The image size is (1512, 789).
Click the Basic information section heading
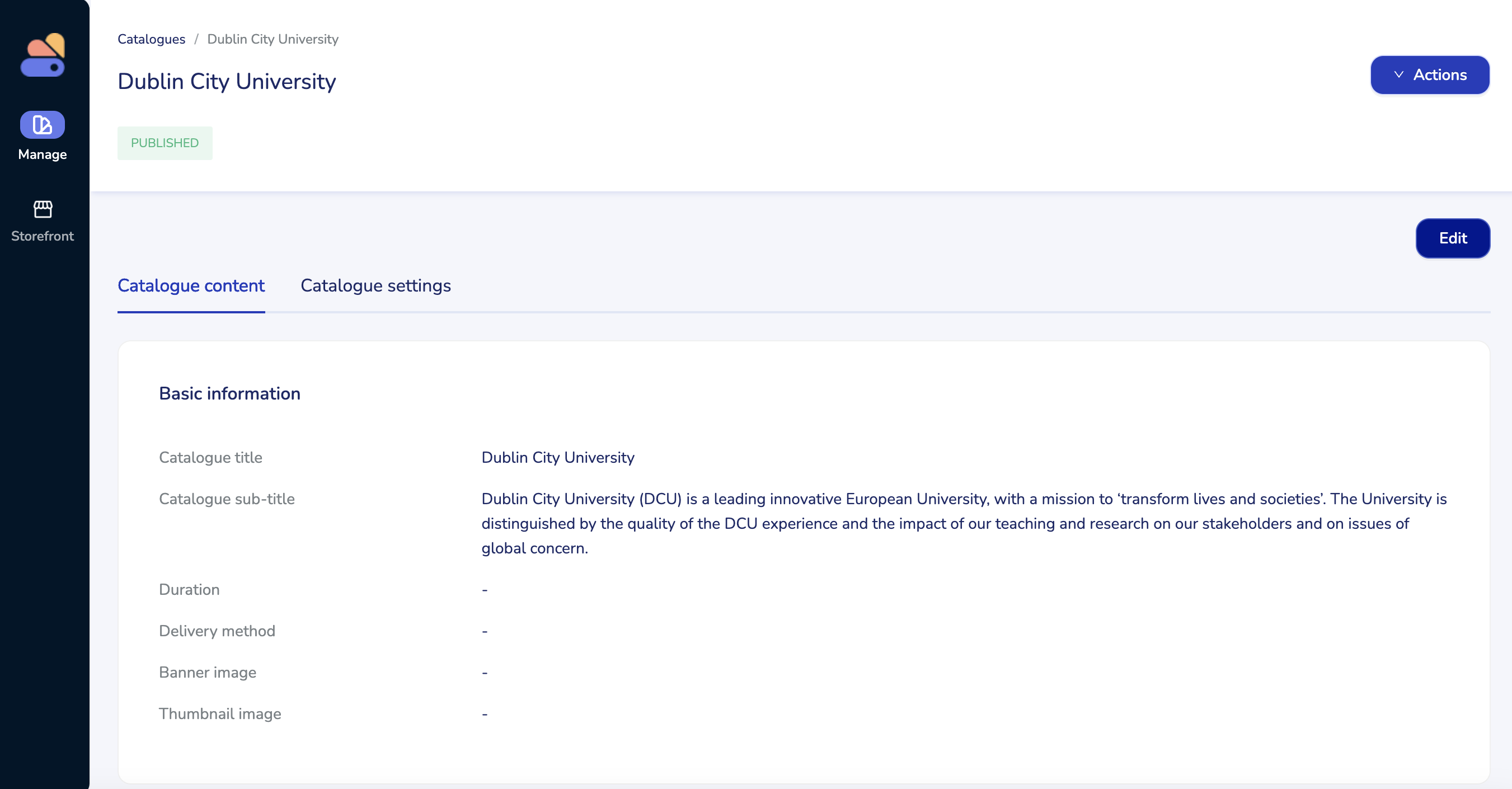229,393
